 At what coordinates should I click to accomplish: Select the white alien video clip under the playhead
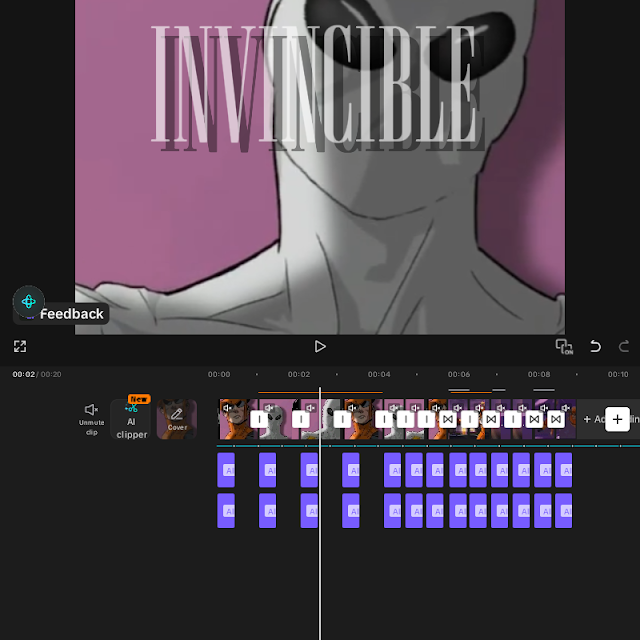click(322, 419)
